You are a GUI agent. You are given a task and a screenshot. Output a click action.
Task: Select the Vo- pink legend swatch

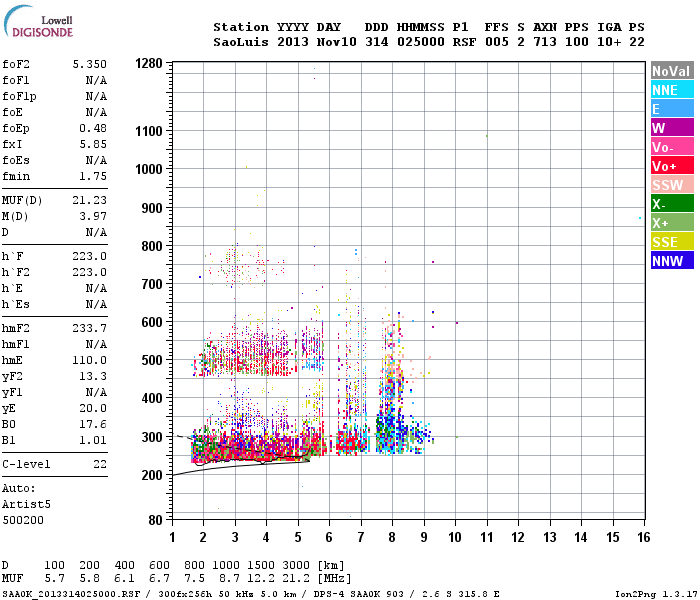click(672, 147)
